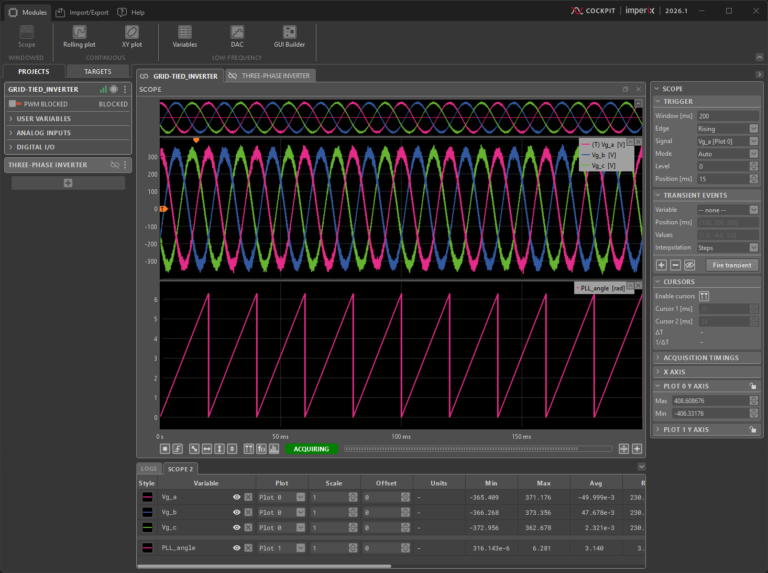Open the Rolling plot module
The height and width of the screenshot is (573, 768).
tap(79, 37)
